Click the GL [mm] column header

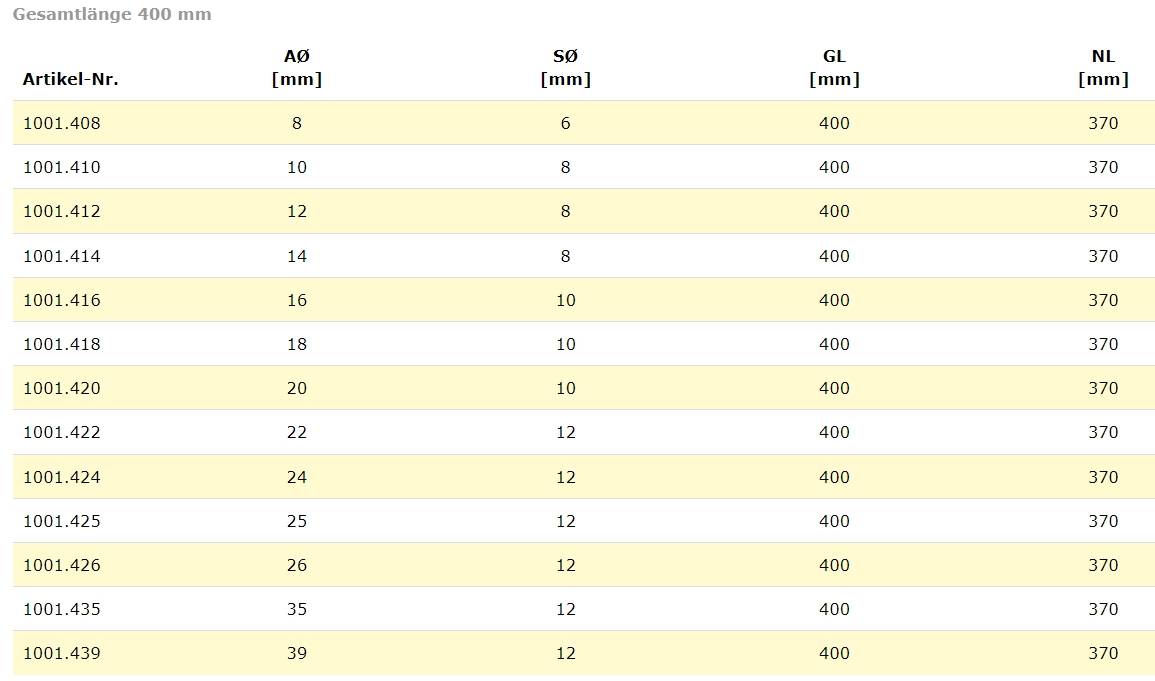pos(834,68)
